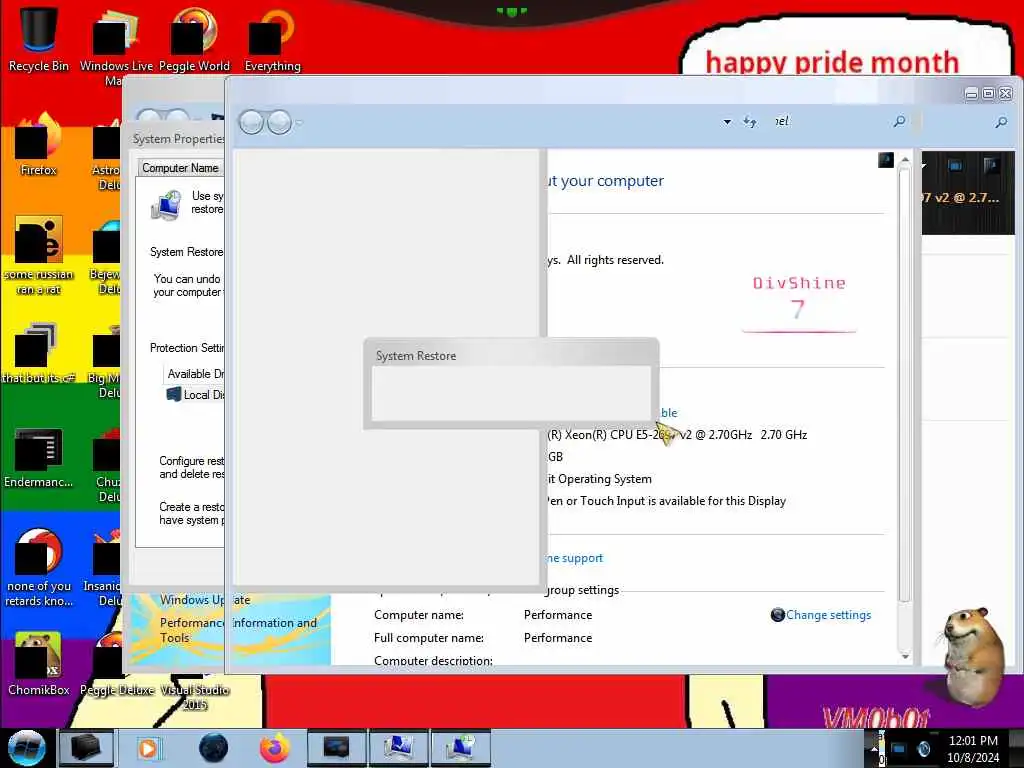Switch to the System Restore taskbar button with clock
The height and width of the screenshot is (768, 1024).
point(461,748)
